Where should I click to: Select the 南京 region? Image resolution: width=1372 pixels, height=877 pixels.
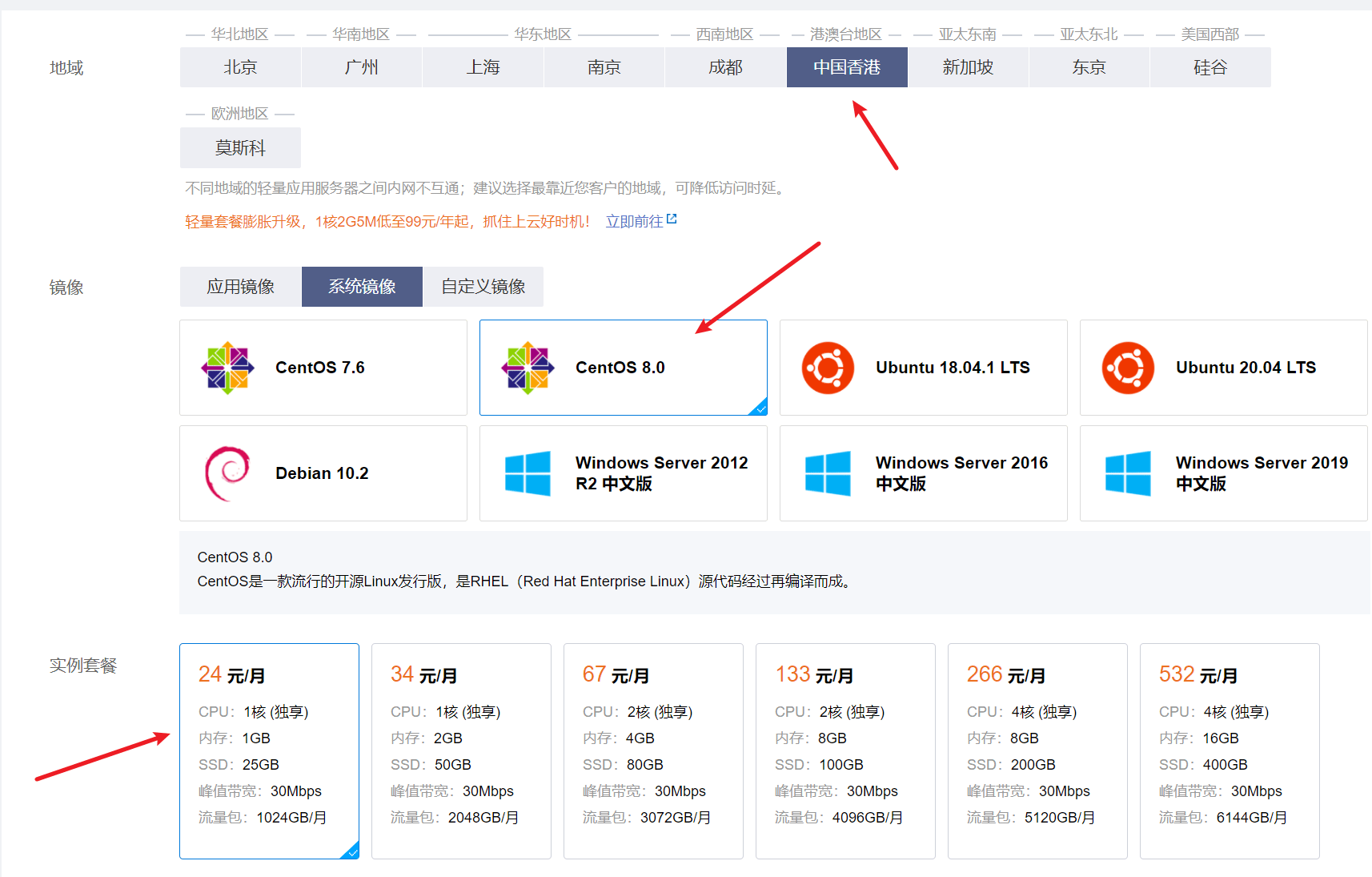pos(604,67)
